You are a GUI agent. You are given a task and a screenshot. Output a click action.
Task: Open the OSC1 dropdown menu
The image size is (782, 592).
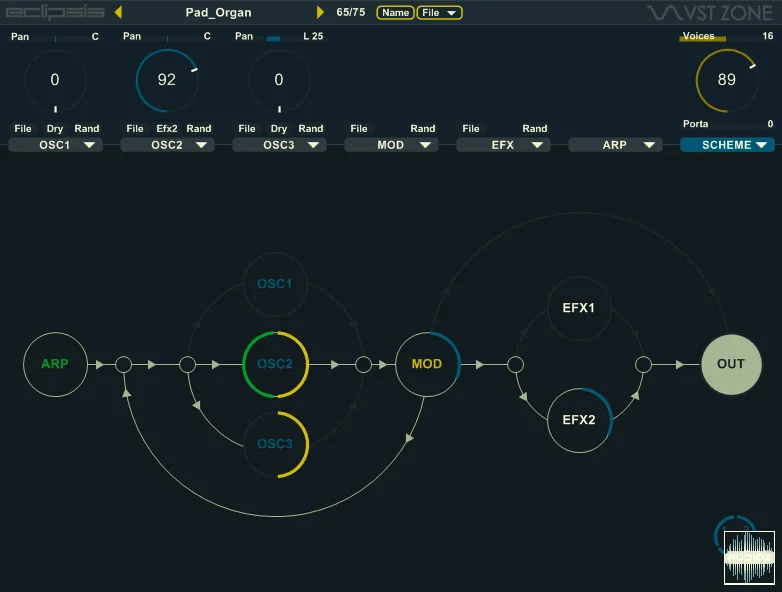[x=55, y=145]
